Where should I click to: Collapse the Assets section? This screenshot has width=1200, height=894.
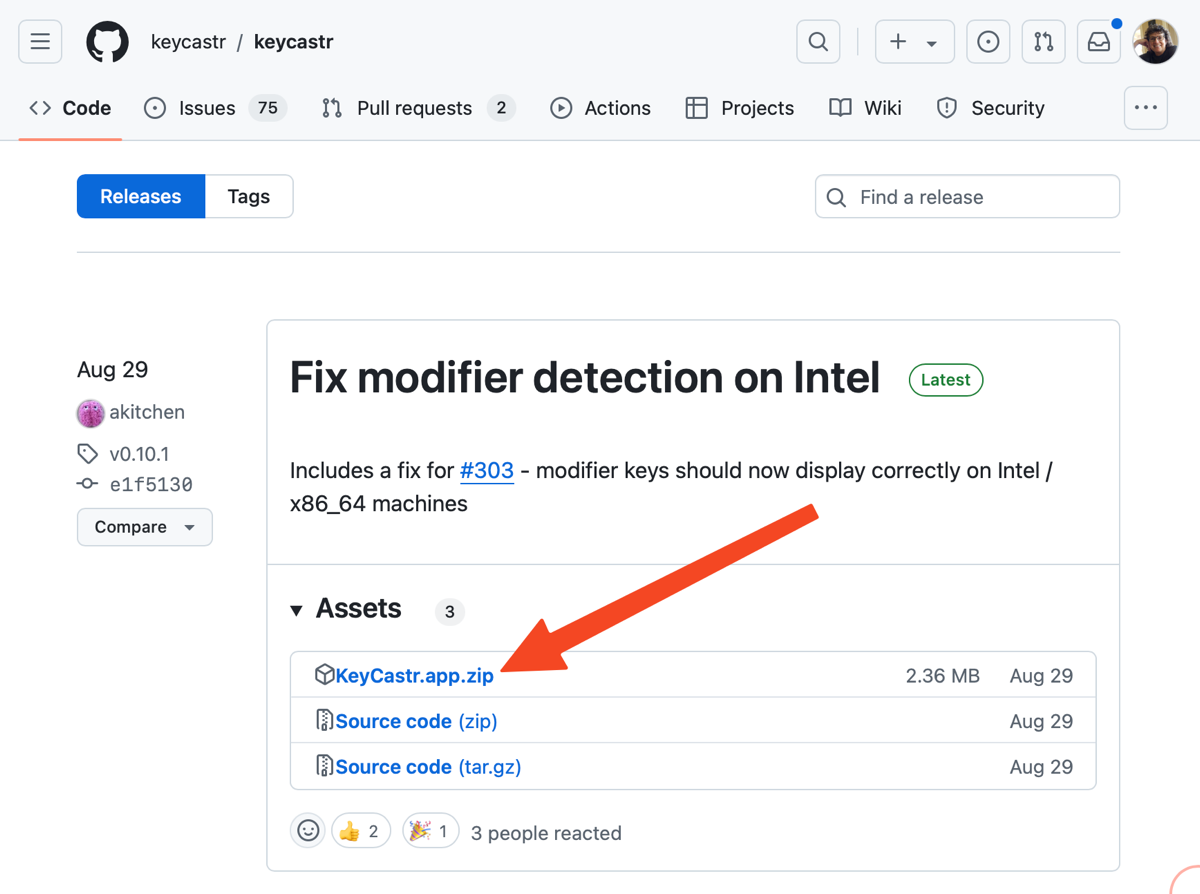[296, 610]
